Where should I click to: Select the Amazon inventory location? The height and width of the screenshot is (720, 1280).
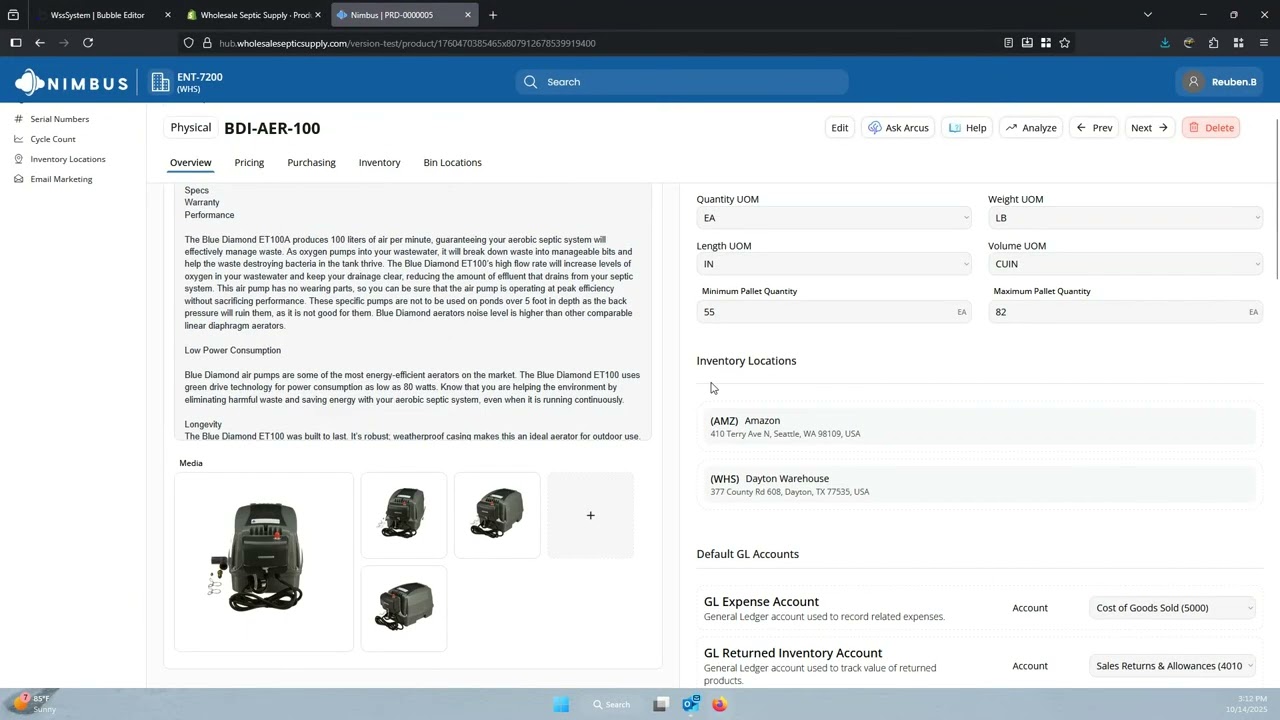[x=980, y=427]
